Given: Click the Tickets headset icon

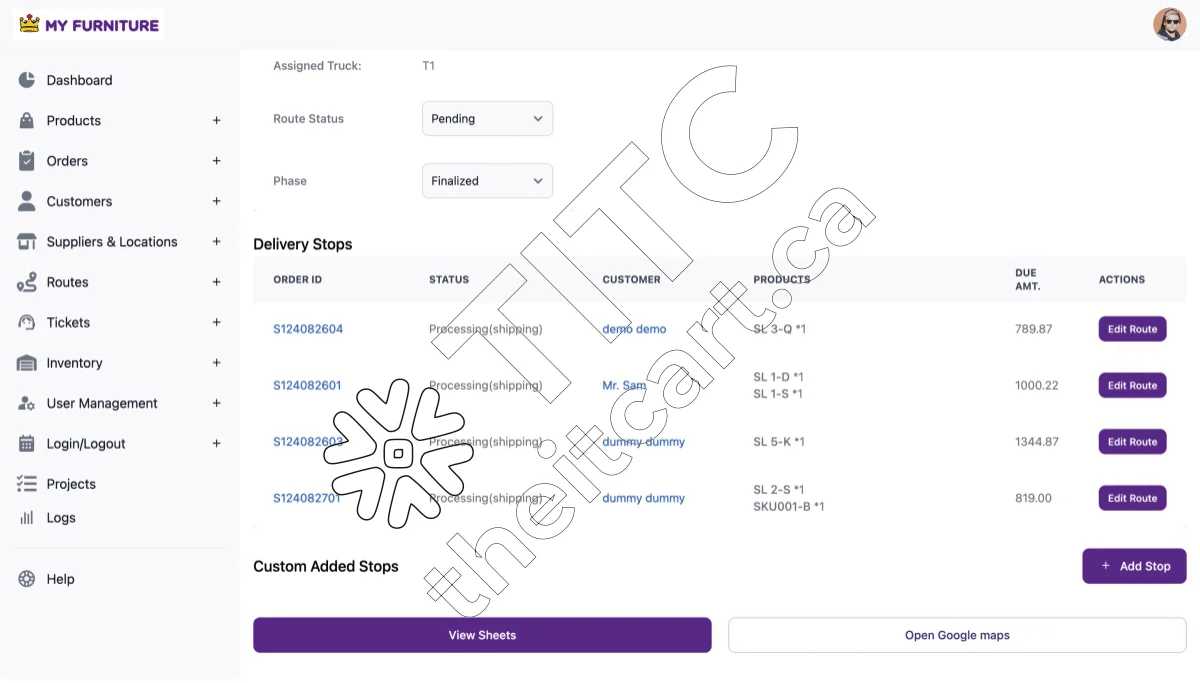Looking at the screenshot, I should click(x=27, y=323).
